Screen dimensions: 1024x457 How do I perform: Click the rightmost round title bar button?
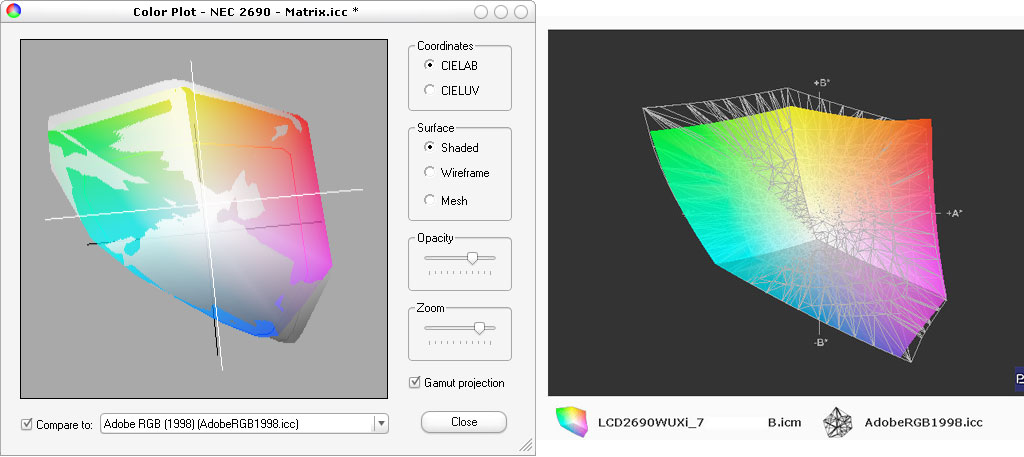[520, 12]
